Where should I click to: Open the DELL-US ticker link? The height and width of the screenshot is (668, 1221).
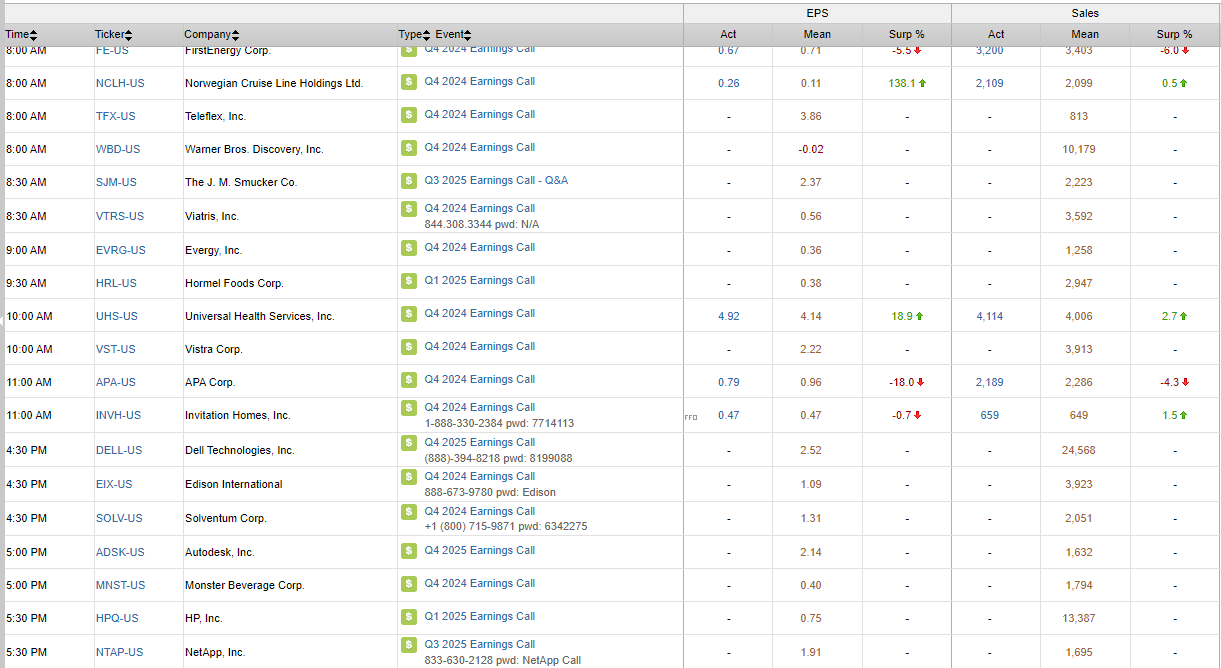pyautogui.click(x=119, y=450)
